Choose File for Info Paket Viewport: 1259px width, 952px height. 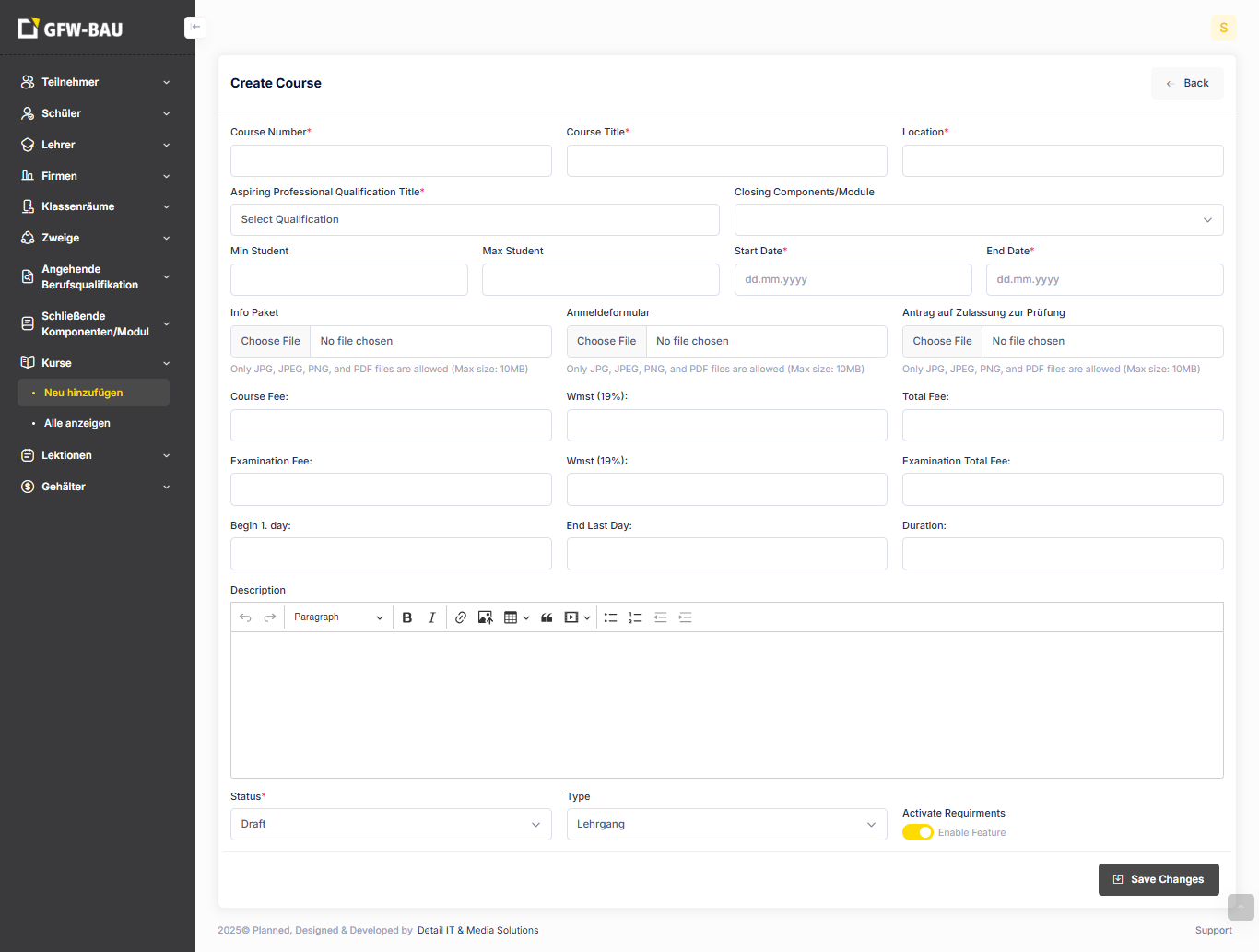(271, 341)
